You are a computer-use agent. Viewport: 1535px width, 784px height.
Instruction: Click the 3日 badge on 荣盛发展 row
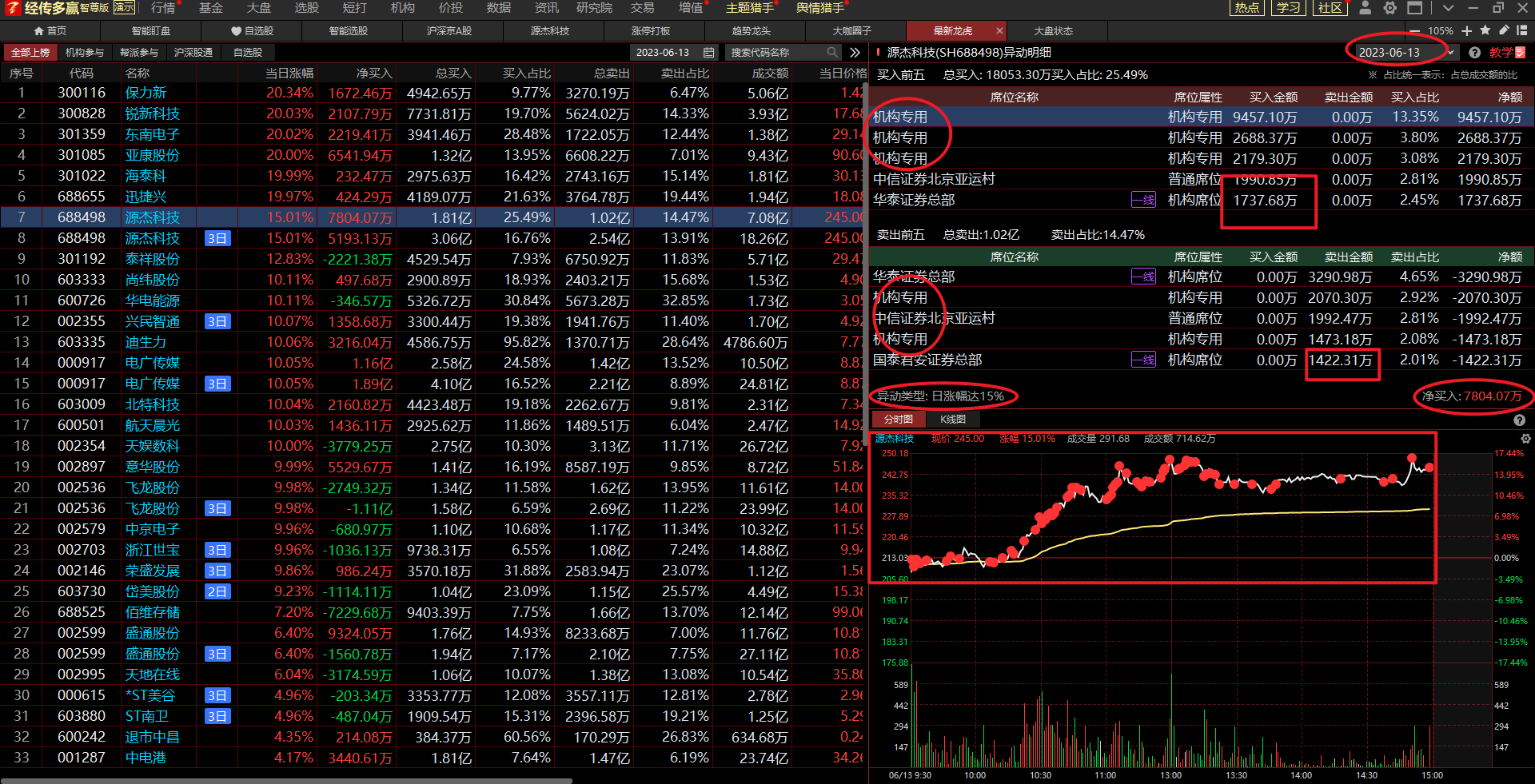217,571
